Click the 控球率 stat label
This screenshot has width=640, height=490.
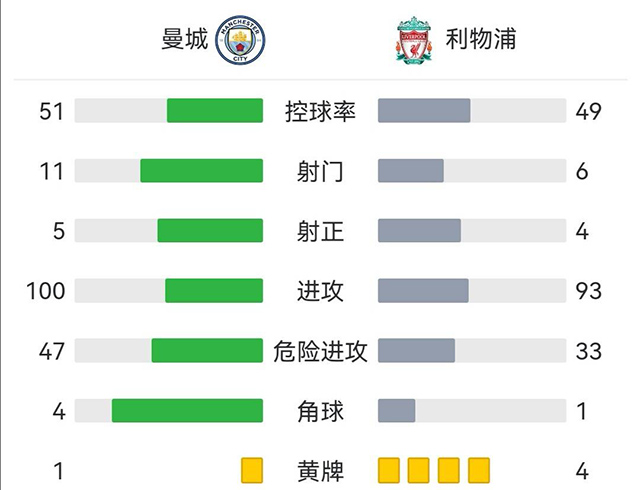coord(320,111)
